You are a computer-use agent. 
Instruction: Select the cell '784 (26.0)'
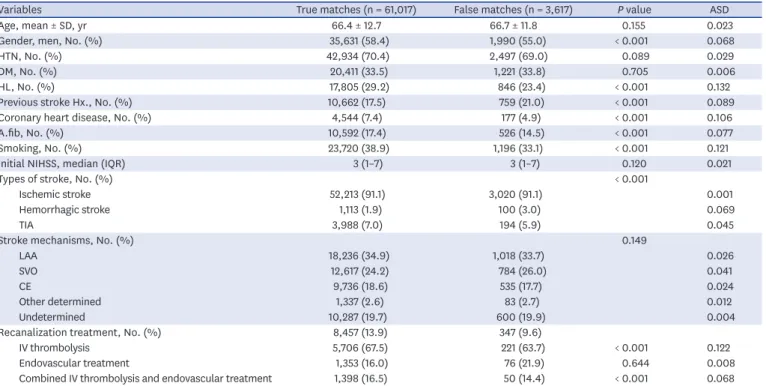[521, 271]
